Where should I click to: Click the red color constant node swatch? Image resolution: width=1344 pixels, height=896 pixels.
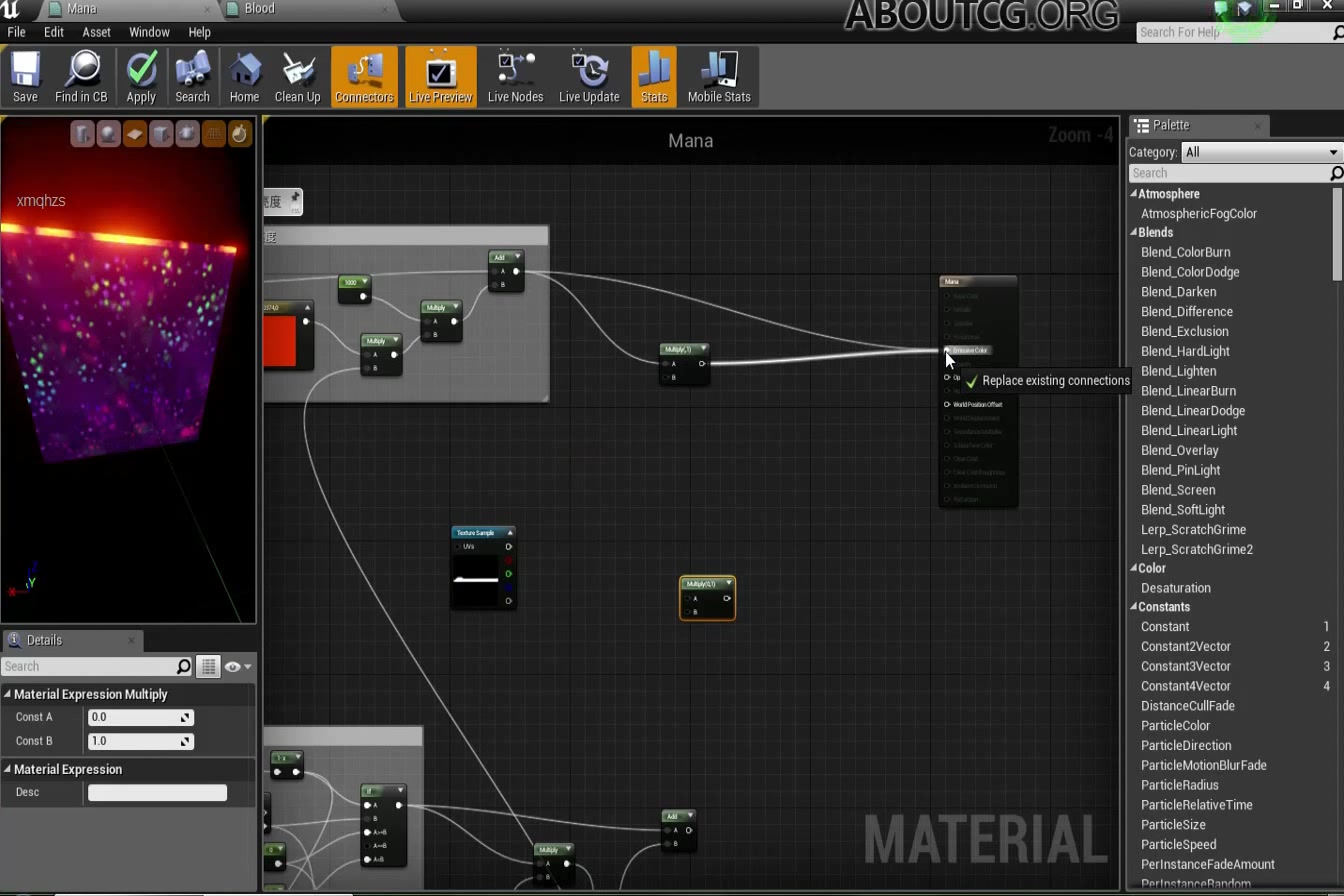point(279,341)
